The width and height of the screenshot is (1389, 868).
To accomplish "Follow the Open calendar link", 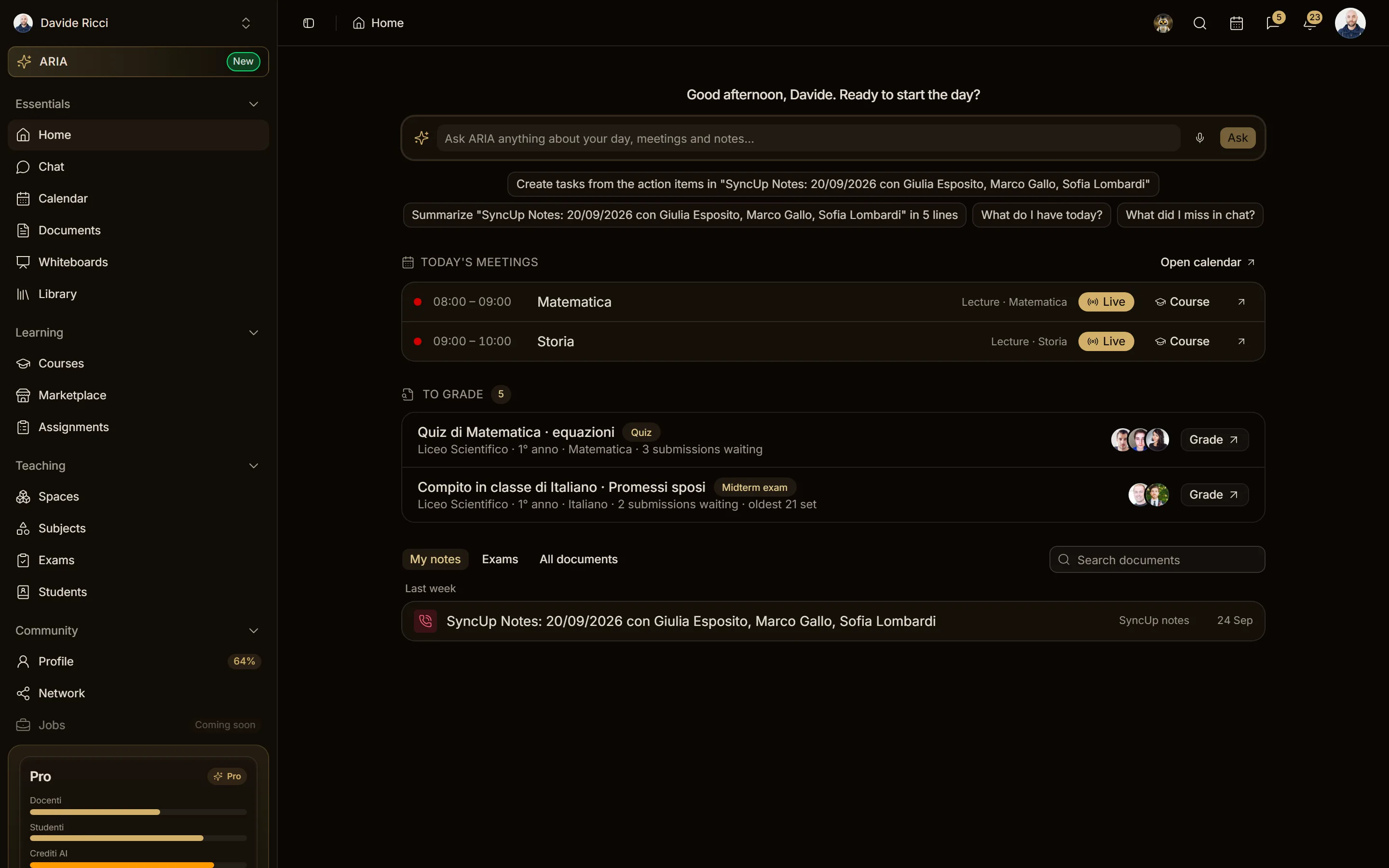I will tap(1207, 262).
